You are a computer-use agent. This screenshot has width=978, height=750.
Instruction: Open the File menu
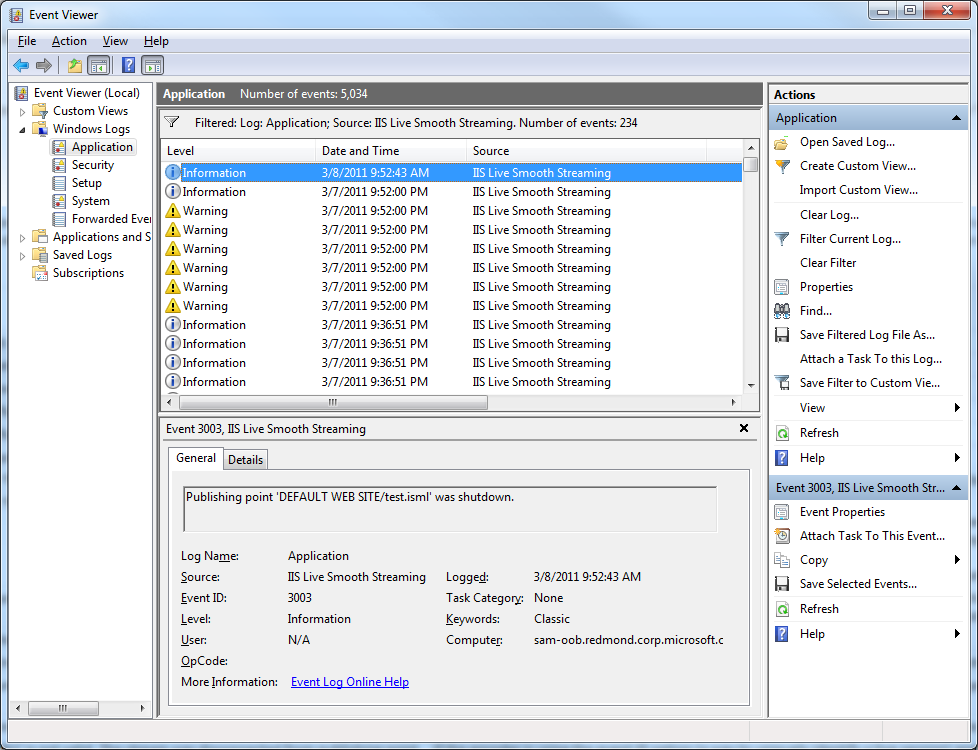pos(27,41)
